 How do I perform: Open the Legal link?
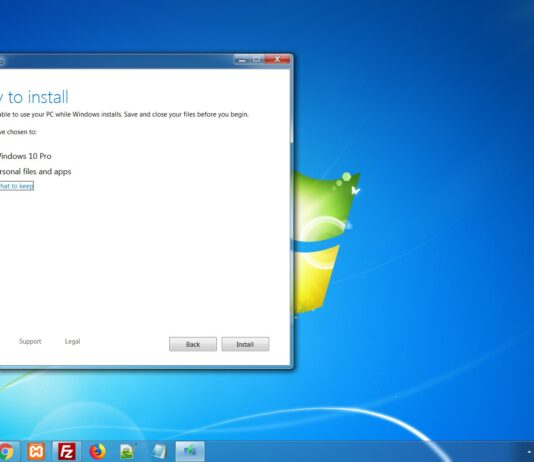[x=72, y=341]
